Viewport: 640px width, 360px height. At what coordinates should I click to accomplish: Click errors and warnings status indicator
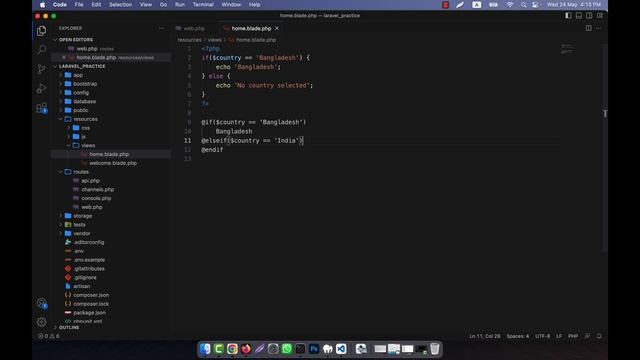coord(49,336)
